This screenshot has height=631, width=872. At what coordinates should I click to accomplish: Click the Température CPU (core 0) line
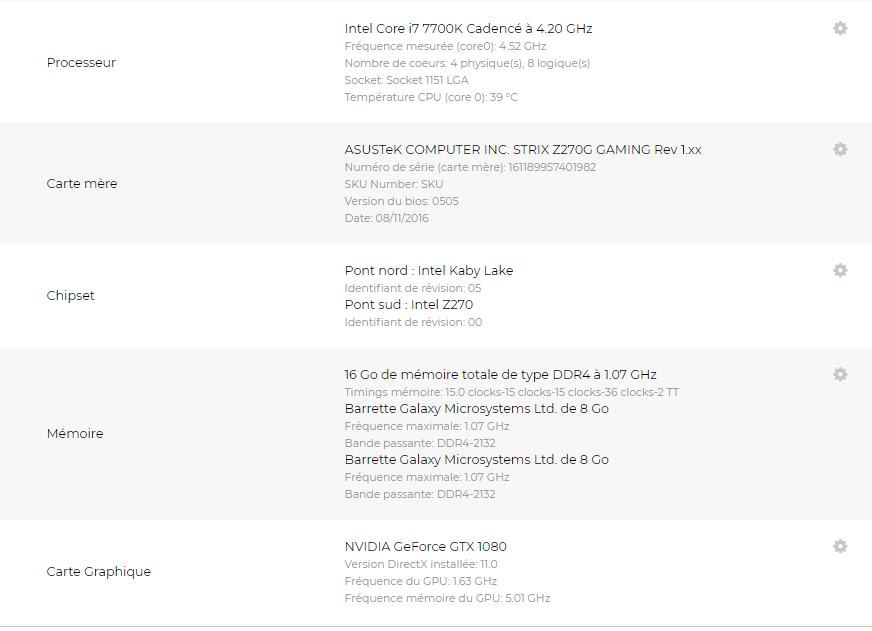pyautogui.click(x=431, y=97)
